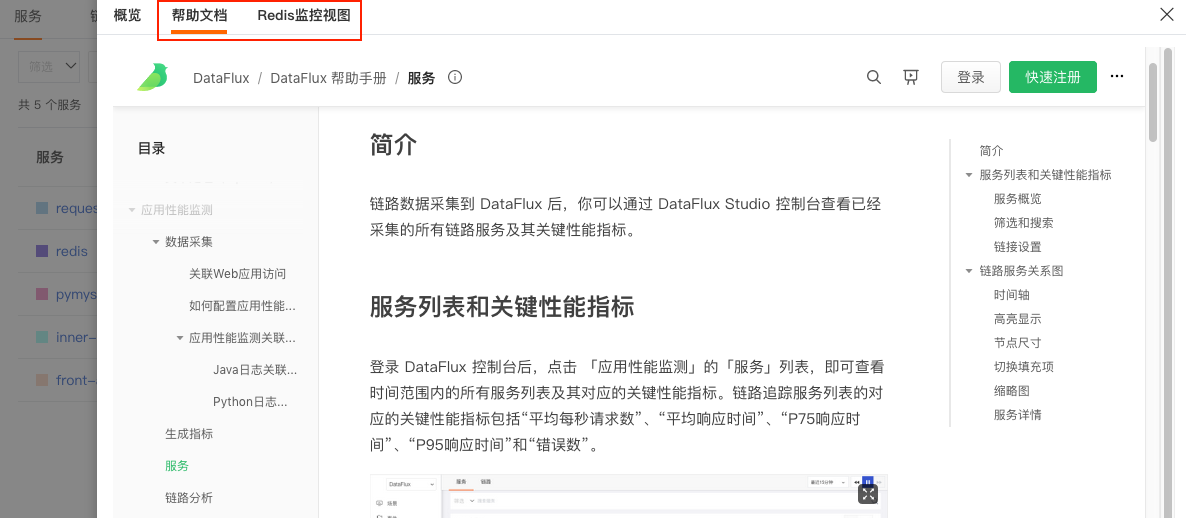Click the info icon beside 服务 breadcrumb
Screen dimensions: 1186x518
point(455,77)
